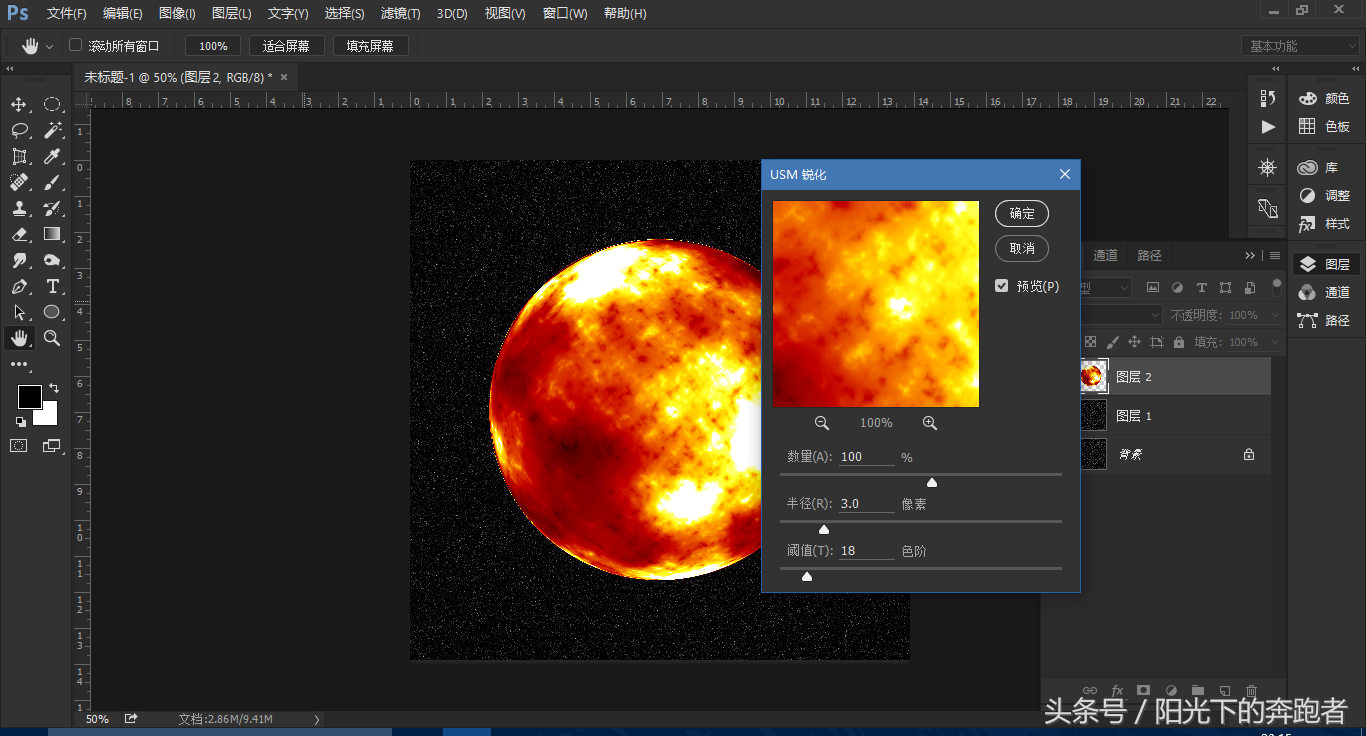
Task: Collapse the Layers panel double-arrow
Action: click(x=1250, y=256)
